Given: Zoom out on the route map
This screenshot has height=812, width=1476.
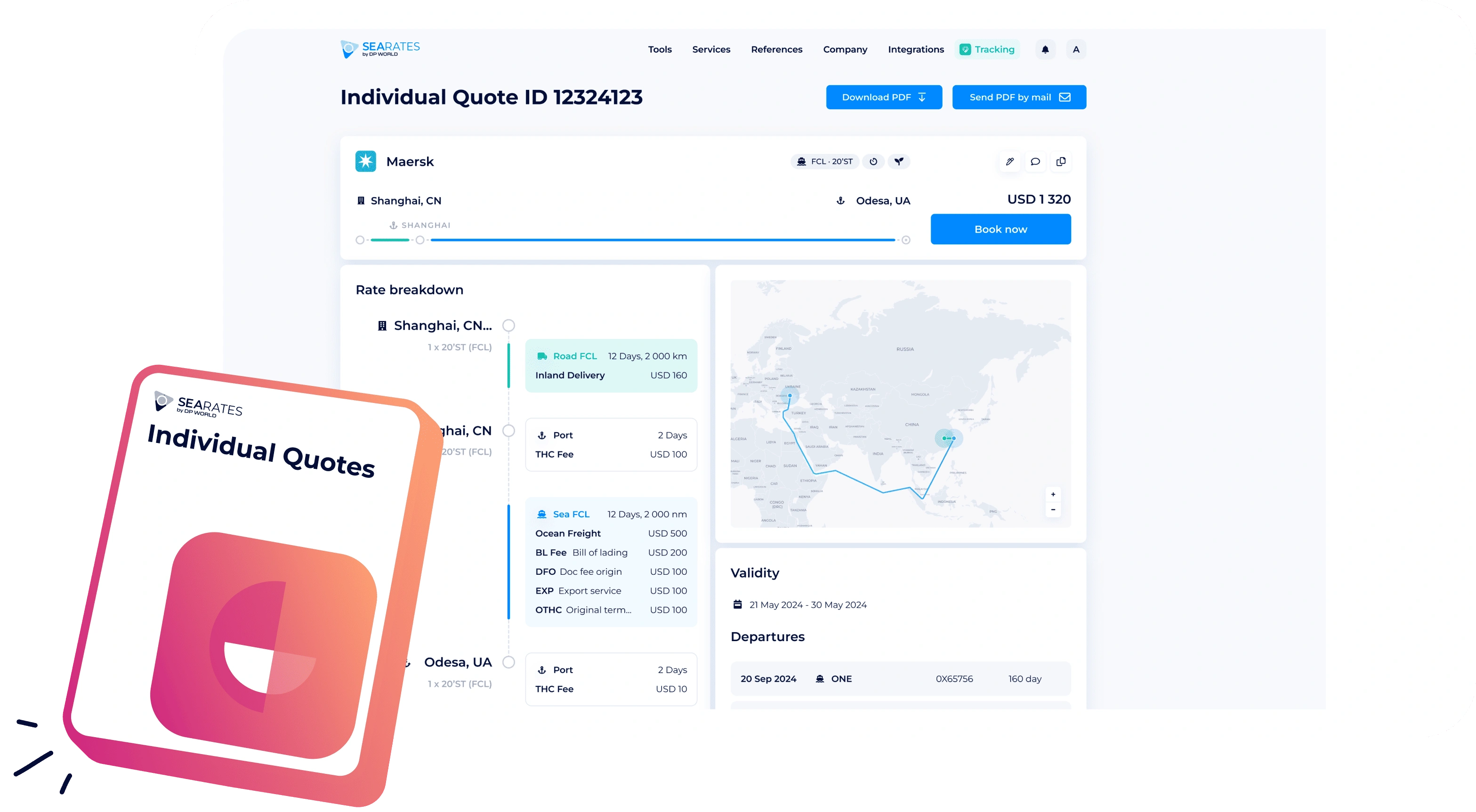Looking at the screenshot, I should coord(1053,509).
